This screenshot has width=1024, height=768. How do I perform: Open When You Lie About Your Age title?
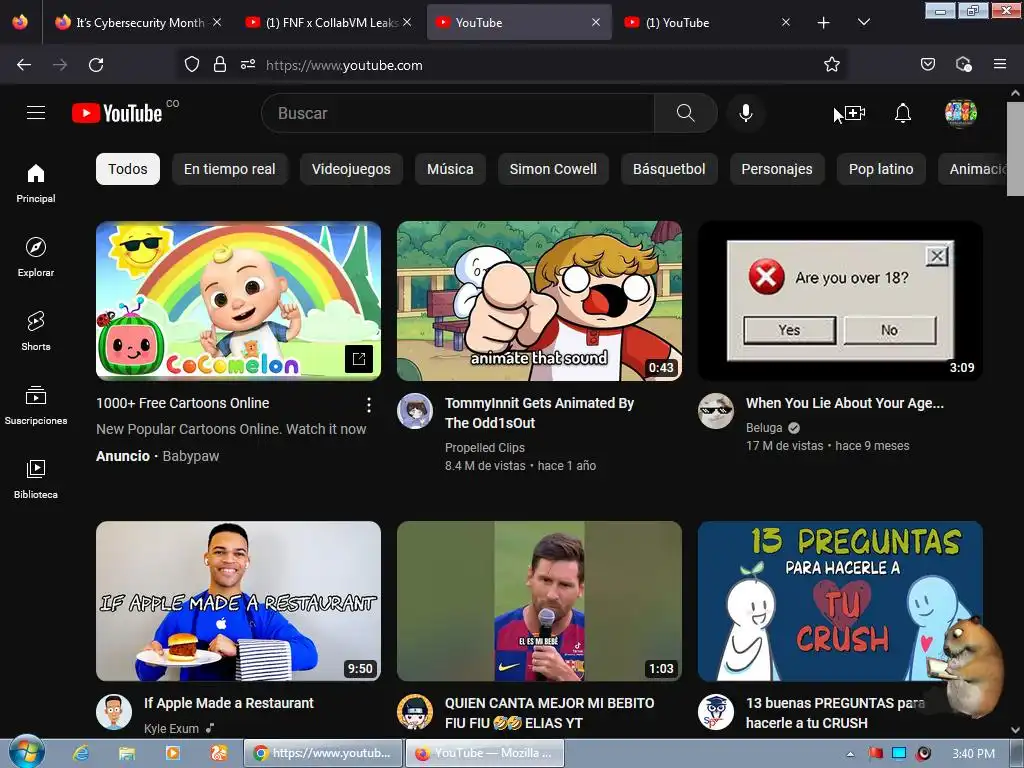[x=844, y=403]
